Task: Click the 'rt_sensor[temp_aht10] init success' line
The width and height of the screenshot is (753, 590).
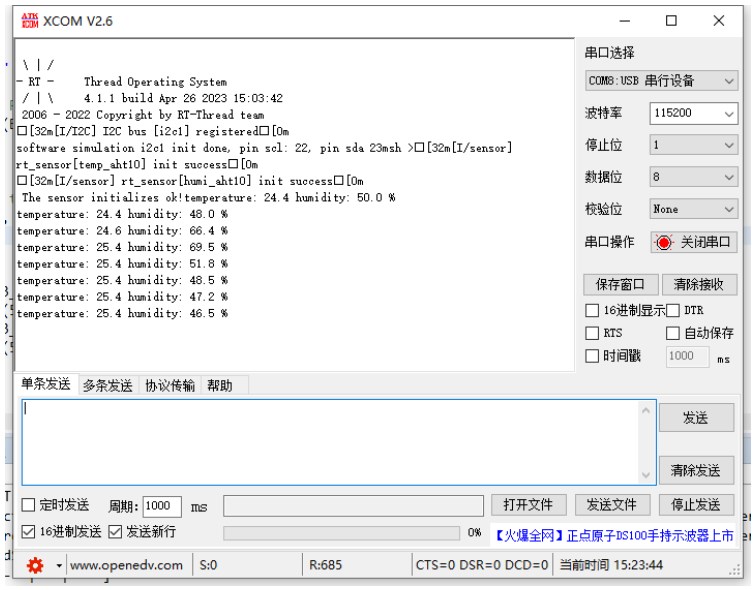Action: [137, 165]
